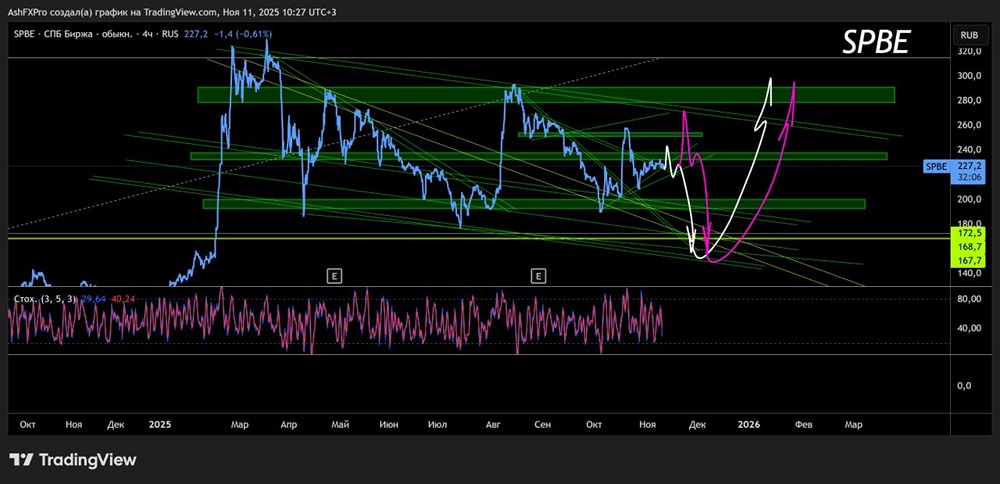This screenshot has height=484, width=1000.
Task: Select the 167,7 price level label
Action: point(966,259)
